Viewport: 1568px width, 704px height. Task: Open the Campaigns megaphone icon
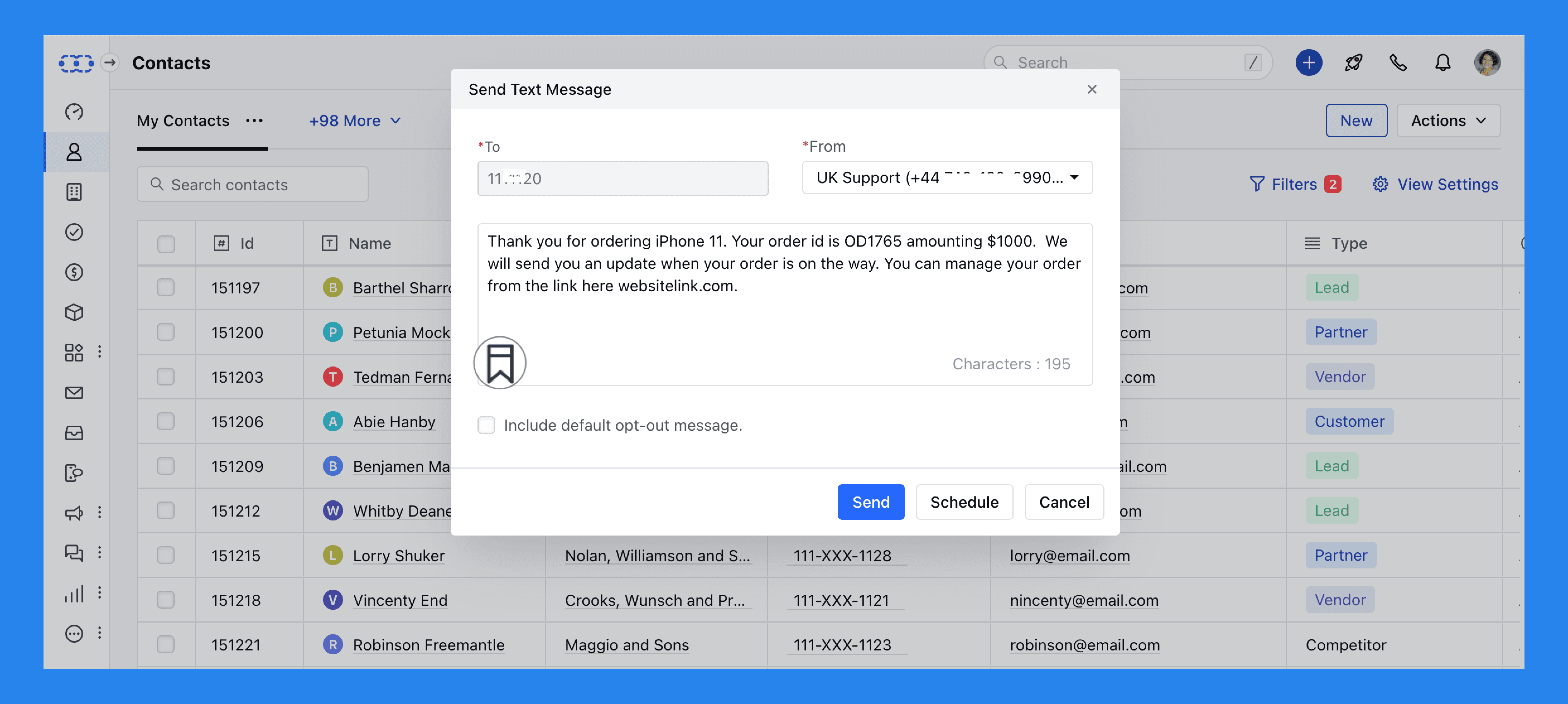(x=74, y=512)
